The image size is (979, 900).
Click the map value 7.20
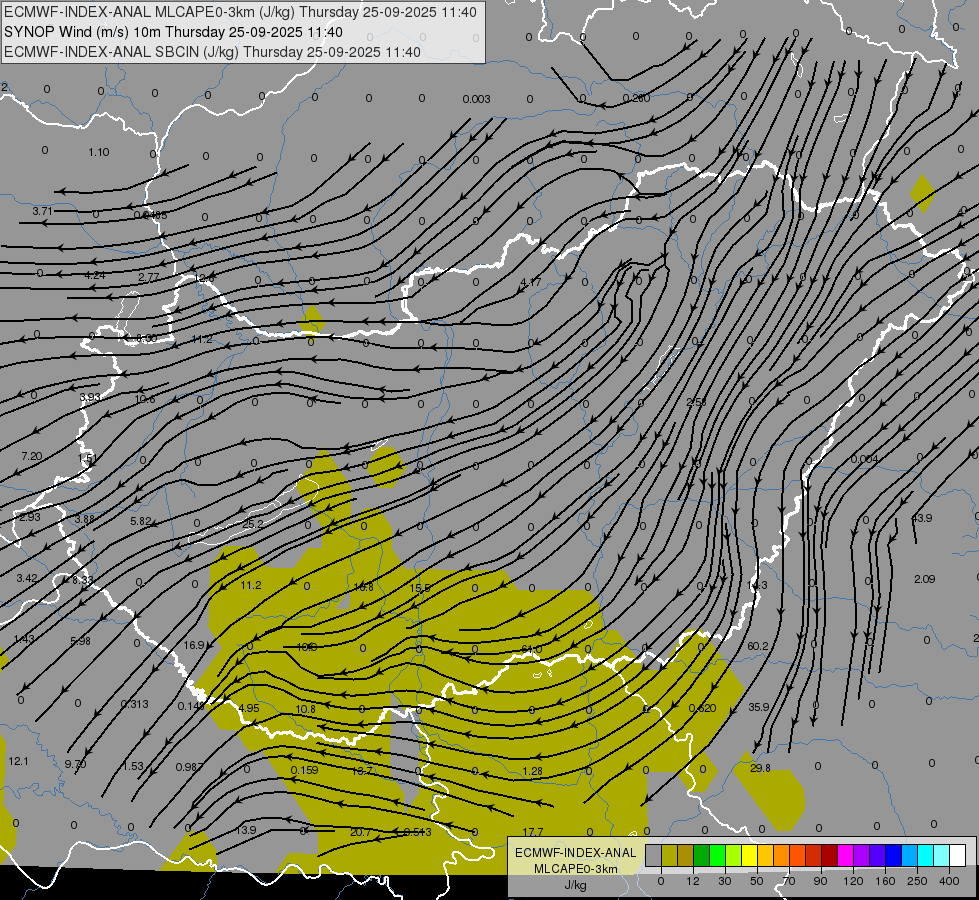31,457
